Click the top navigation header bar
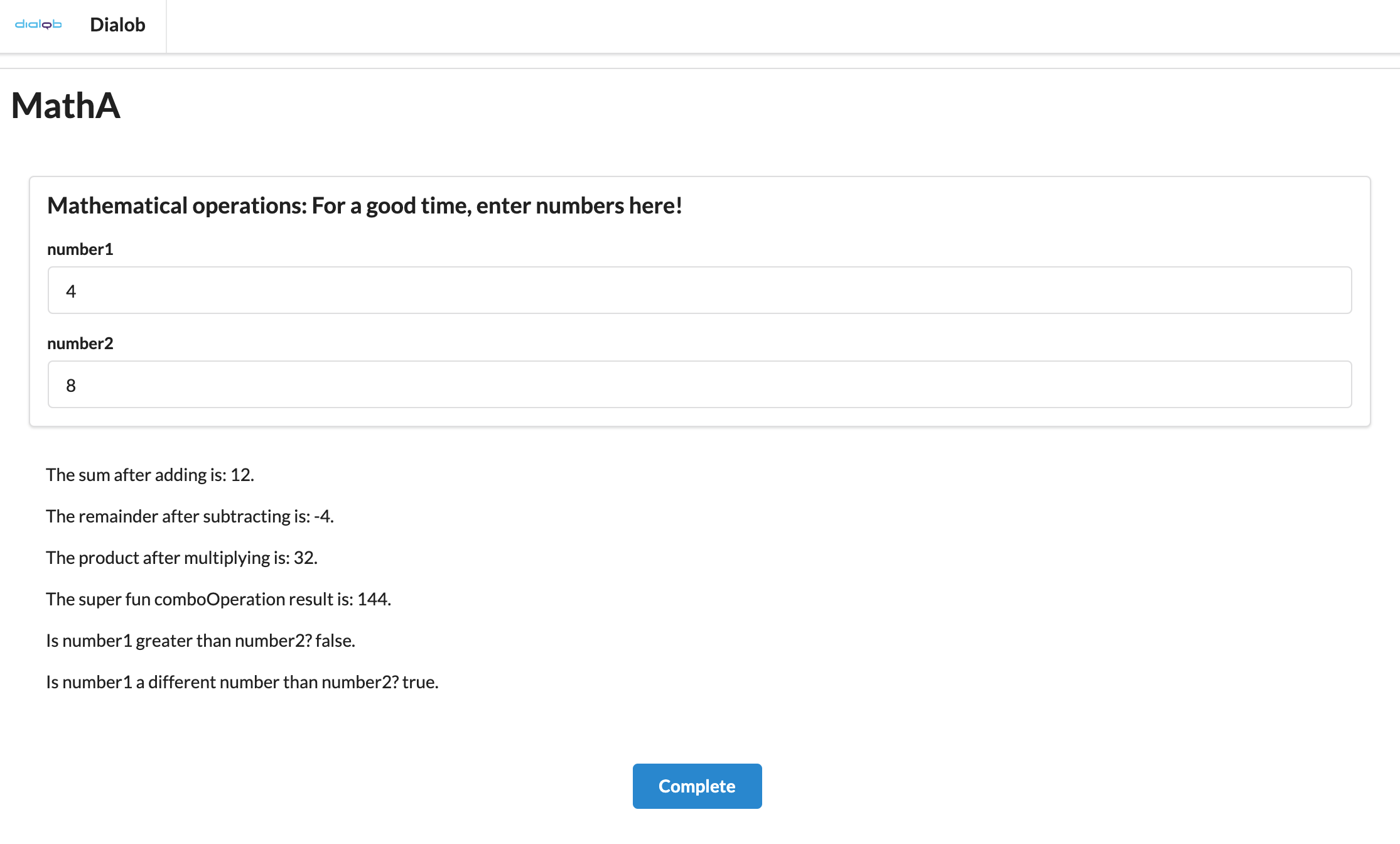The width and height of the screenshot is (1400, 844). 700,26
